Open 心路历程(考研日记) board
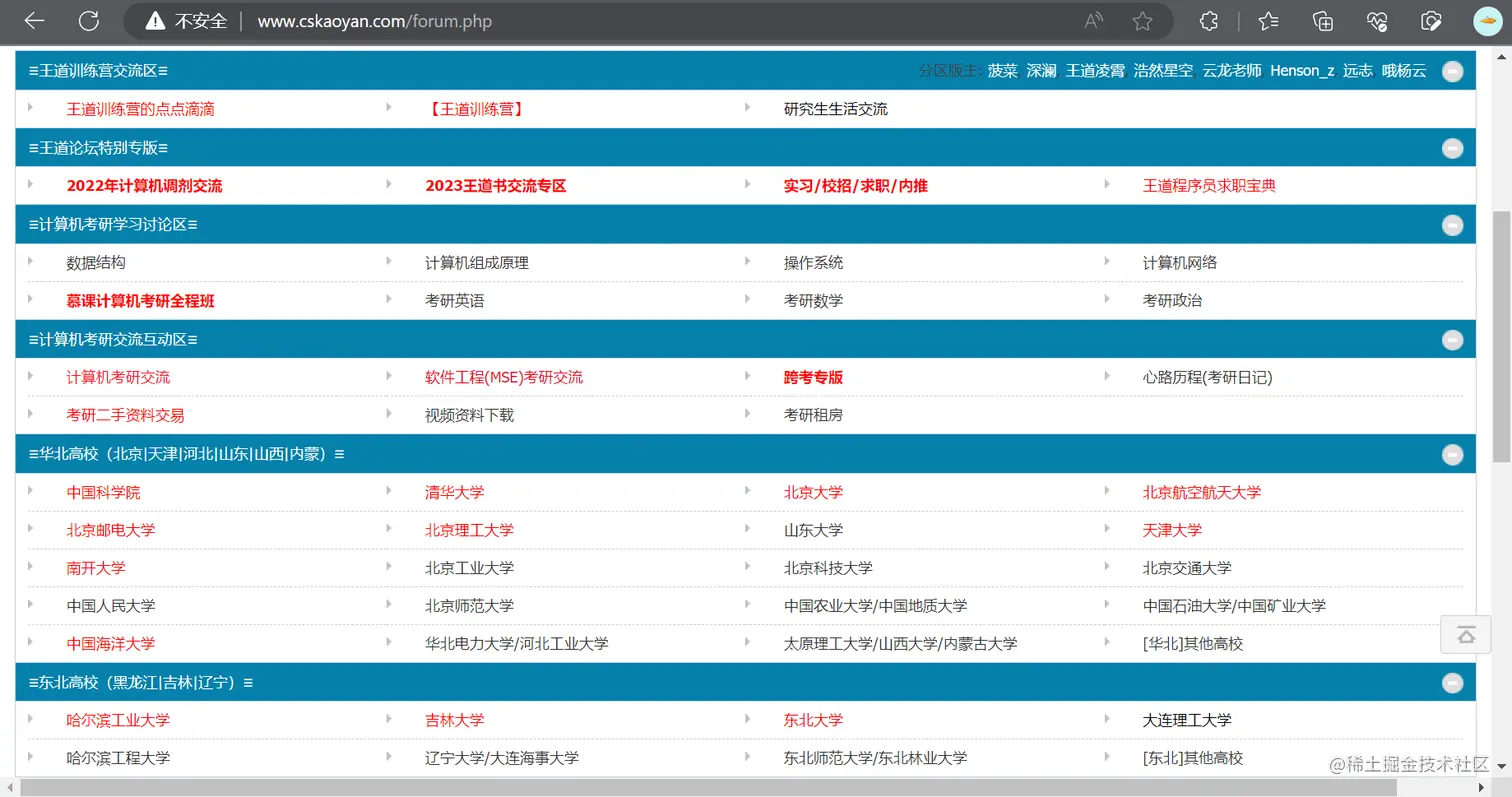Image resolution: width=1512 pixels, height=797 pixels. tap(1208, 378)
